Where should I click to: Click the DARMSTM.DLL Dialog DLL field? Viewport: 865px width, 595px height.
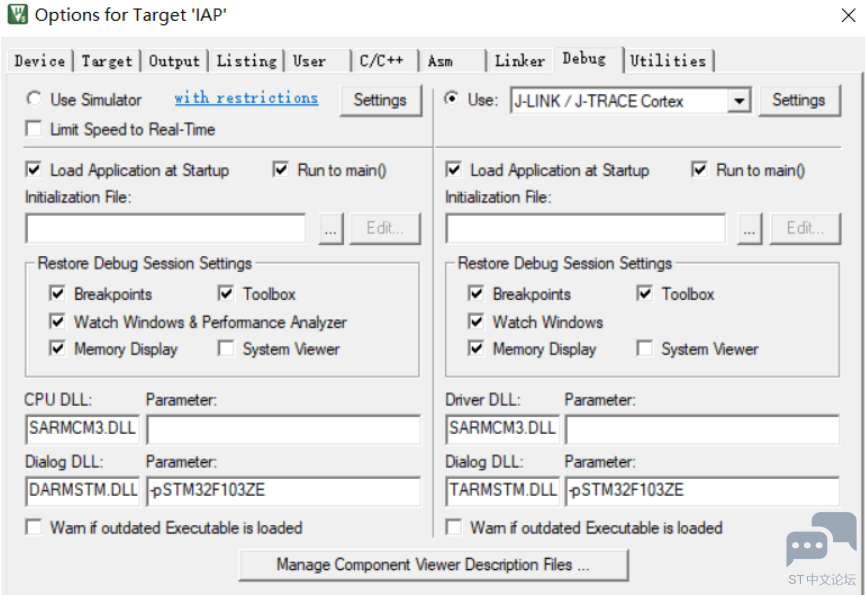(x=82, y=491)
